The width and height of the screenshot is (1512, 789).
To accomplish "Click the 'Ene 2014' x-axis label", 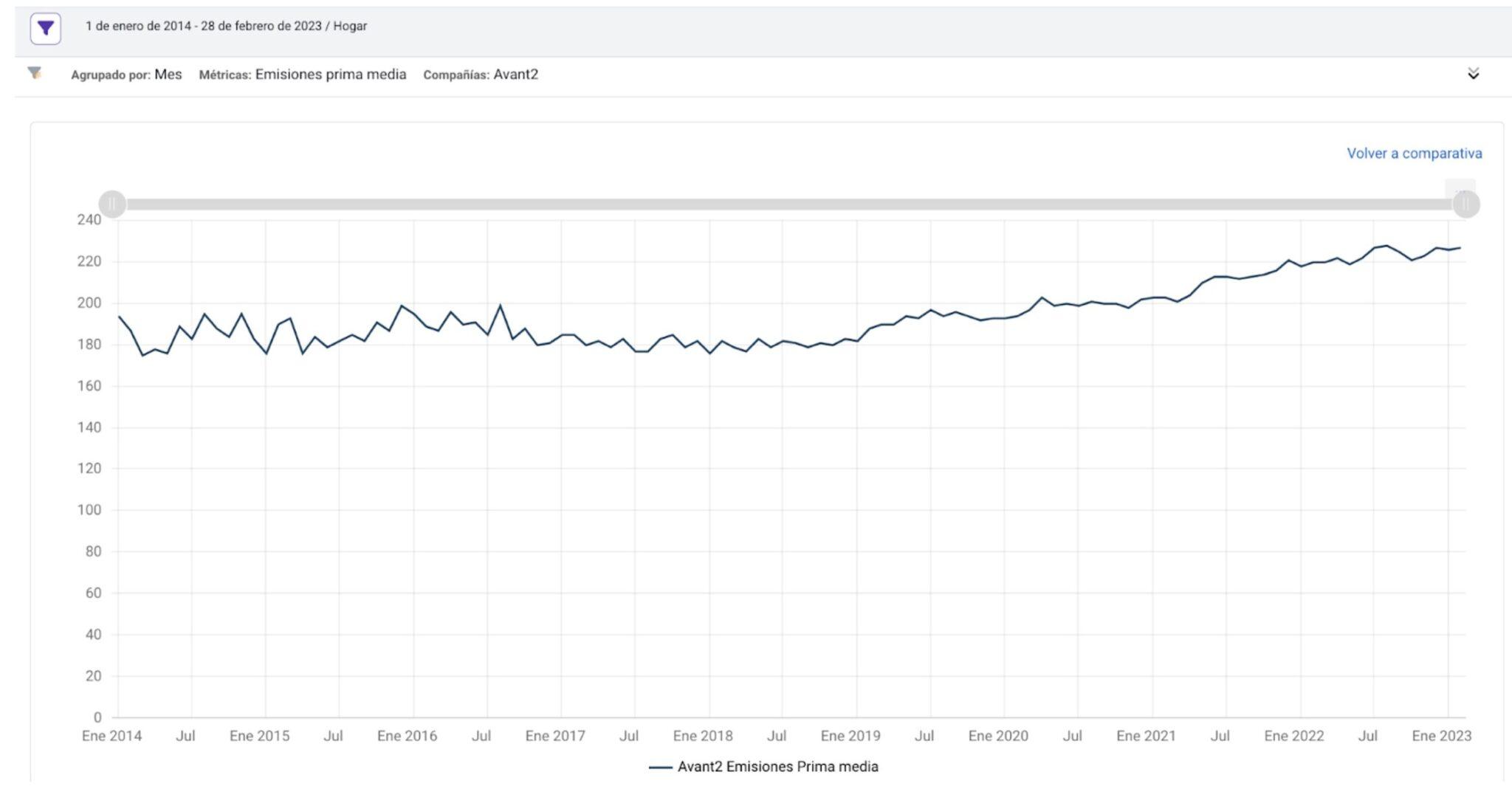I will point(111,736).
